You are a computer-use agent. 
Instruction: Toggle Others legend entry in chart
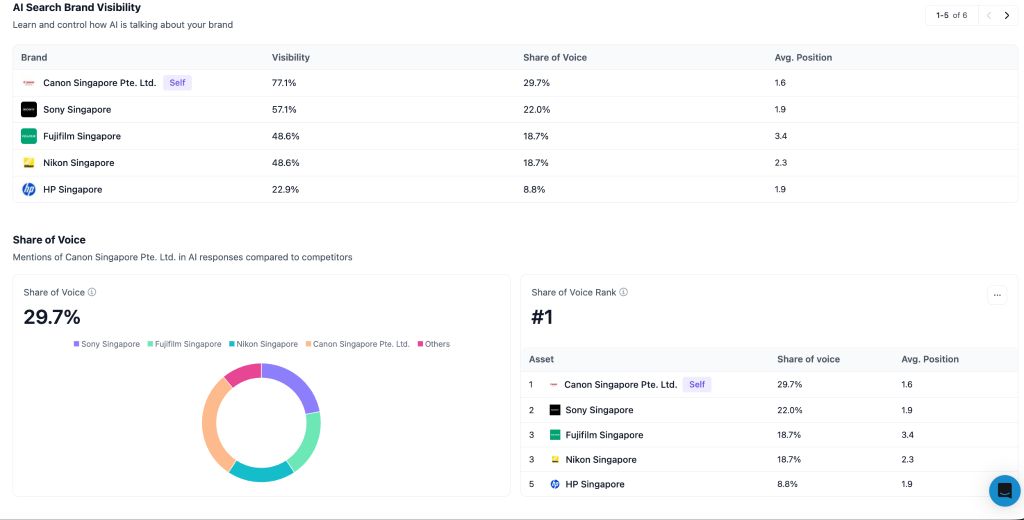[434, 344]
